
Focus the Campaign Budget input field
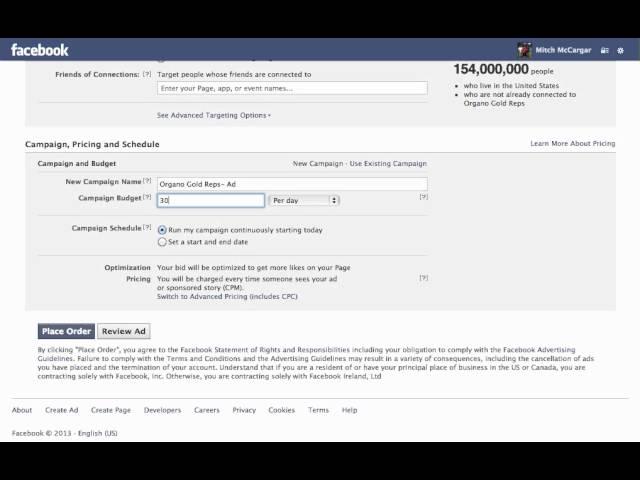211,200
